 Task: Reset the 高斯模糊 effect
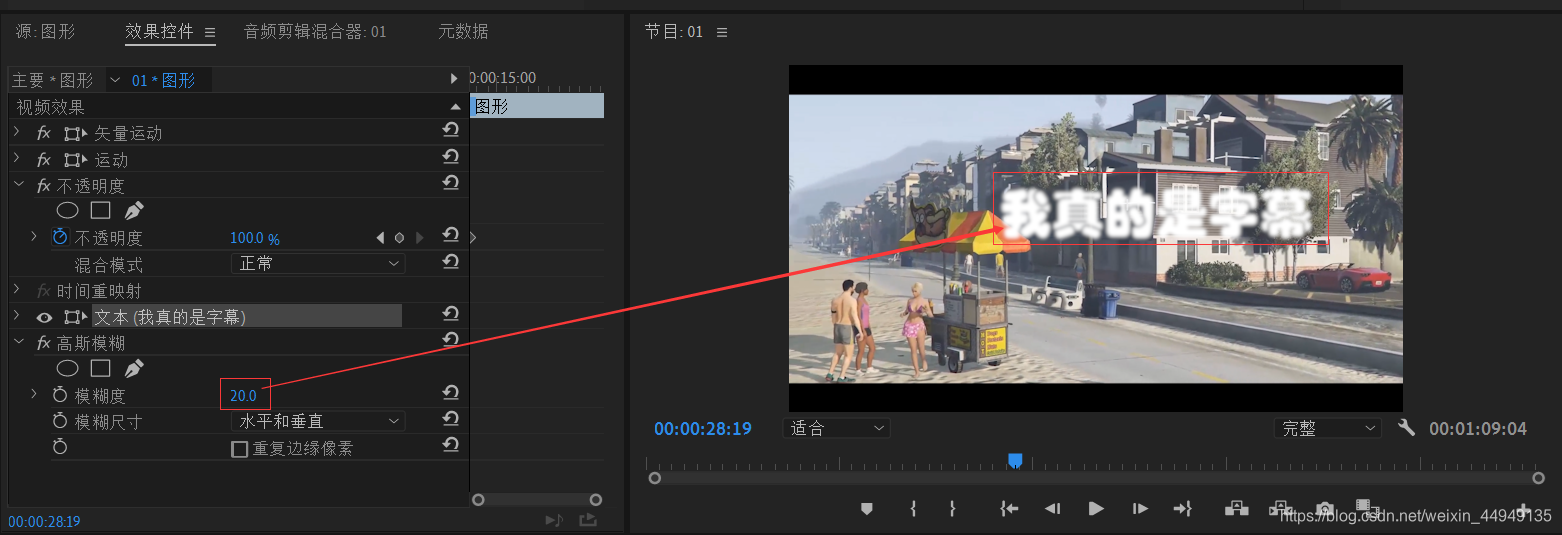tap(451, 341)
